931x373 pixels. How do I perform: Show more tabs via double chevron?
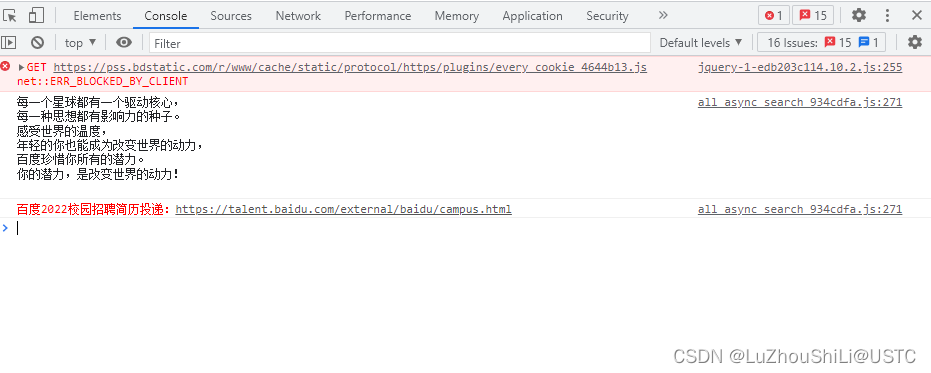pos(663,15)
